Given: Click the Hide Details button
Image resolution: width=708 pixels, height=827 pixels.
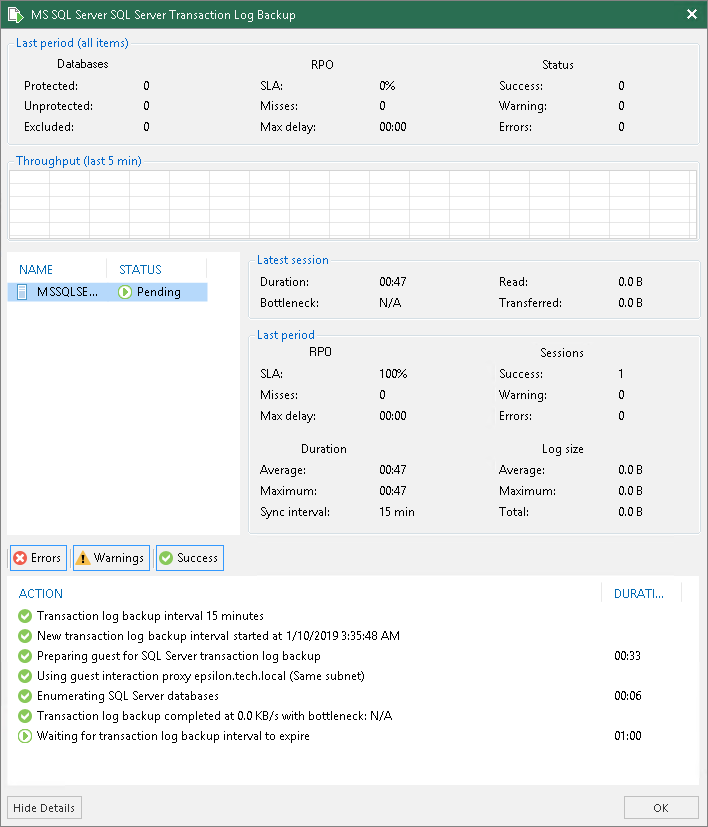Looking at the screenshot, I should [x=44, y=807].
